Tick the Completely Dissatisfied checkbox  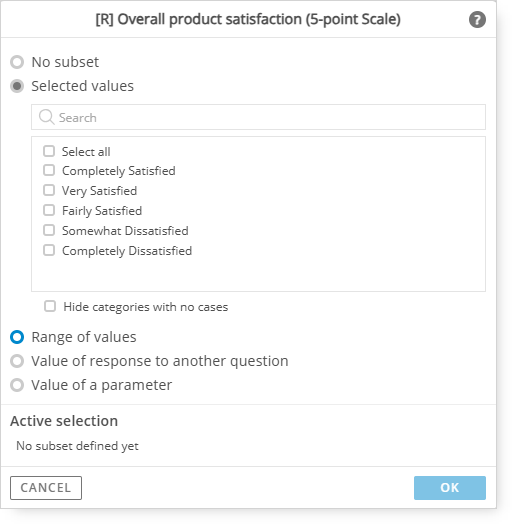[x=49, y=250]
